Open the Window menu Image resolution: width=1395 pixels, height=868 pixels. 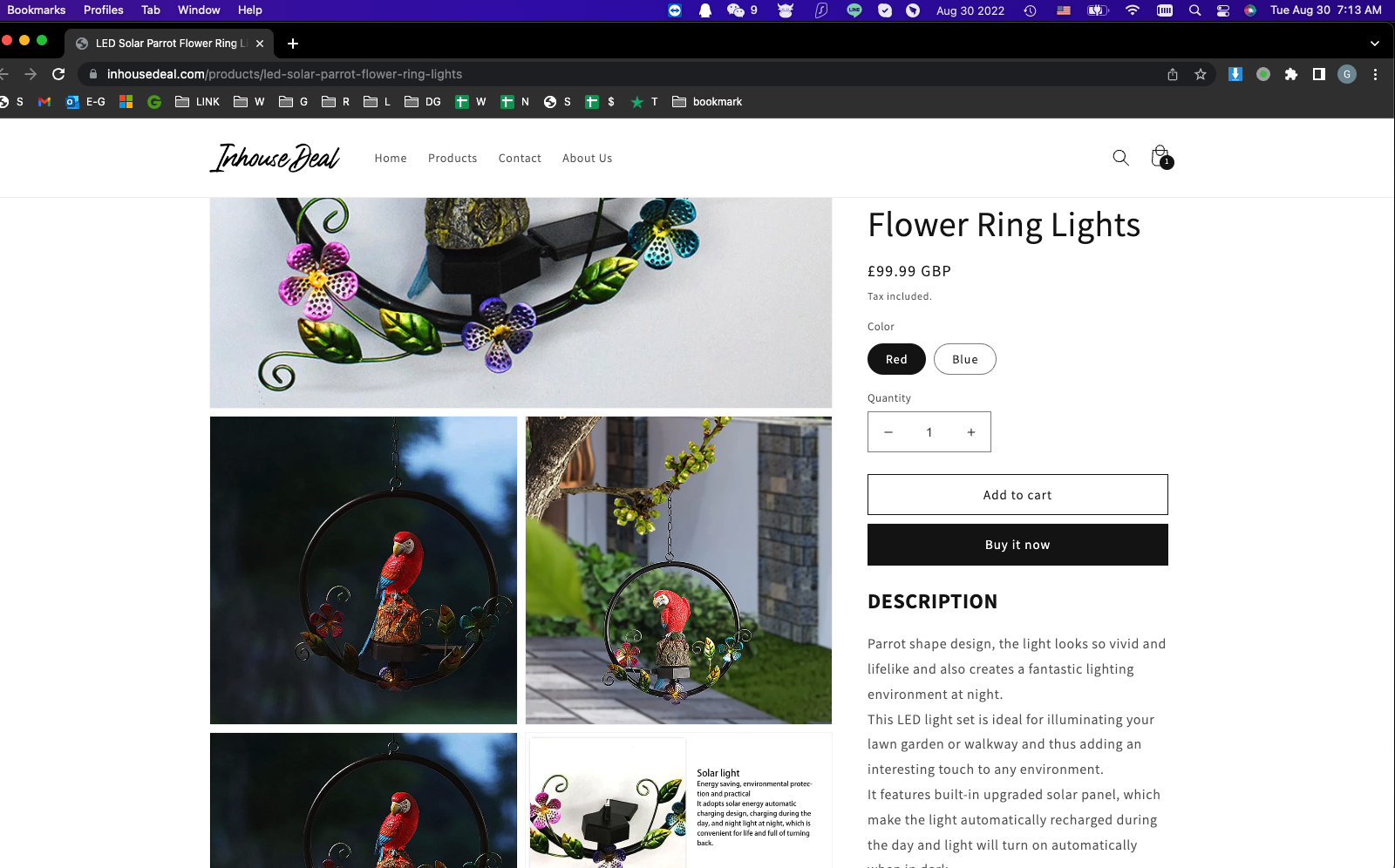pyautogui.click(x=199, y=10)
